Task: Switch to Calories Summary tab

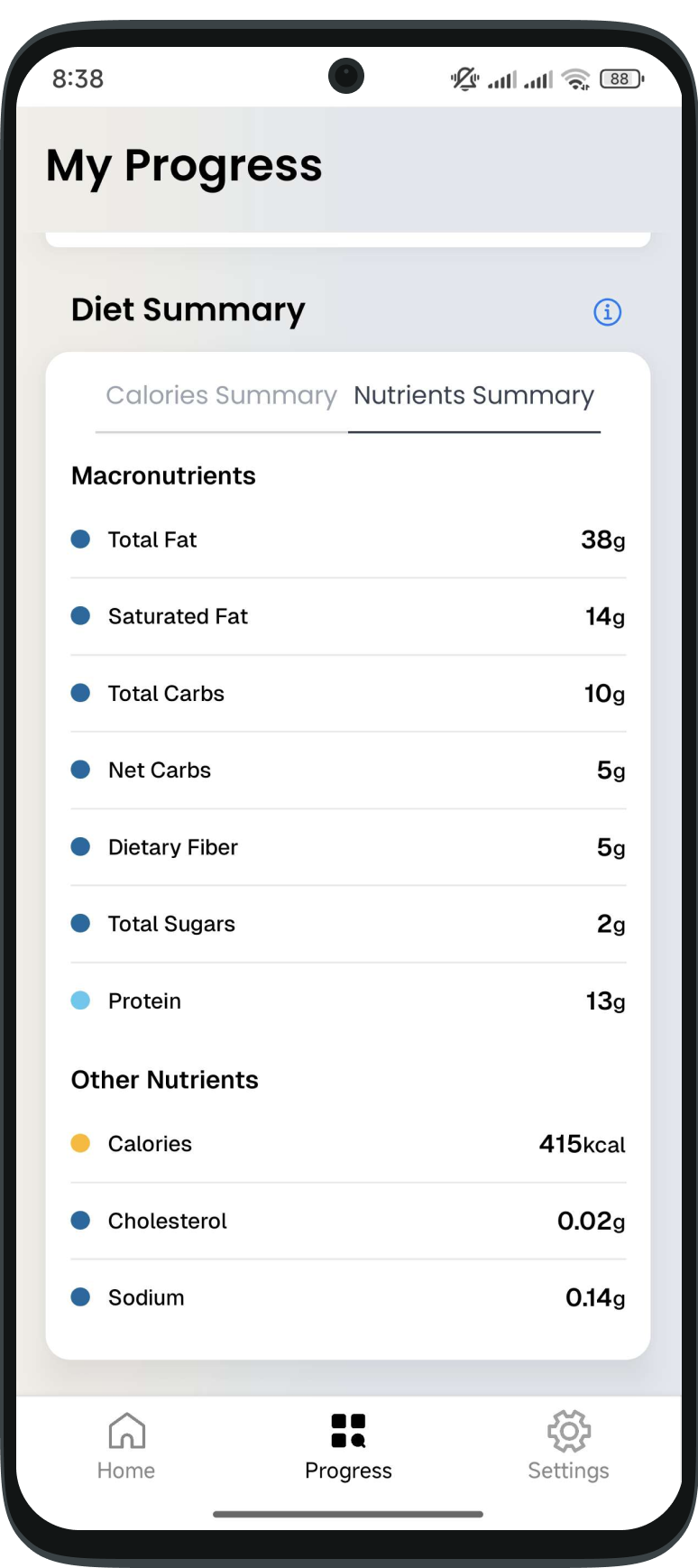Action: [221, 395]
